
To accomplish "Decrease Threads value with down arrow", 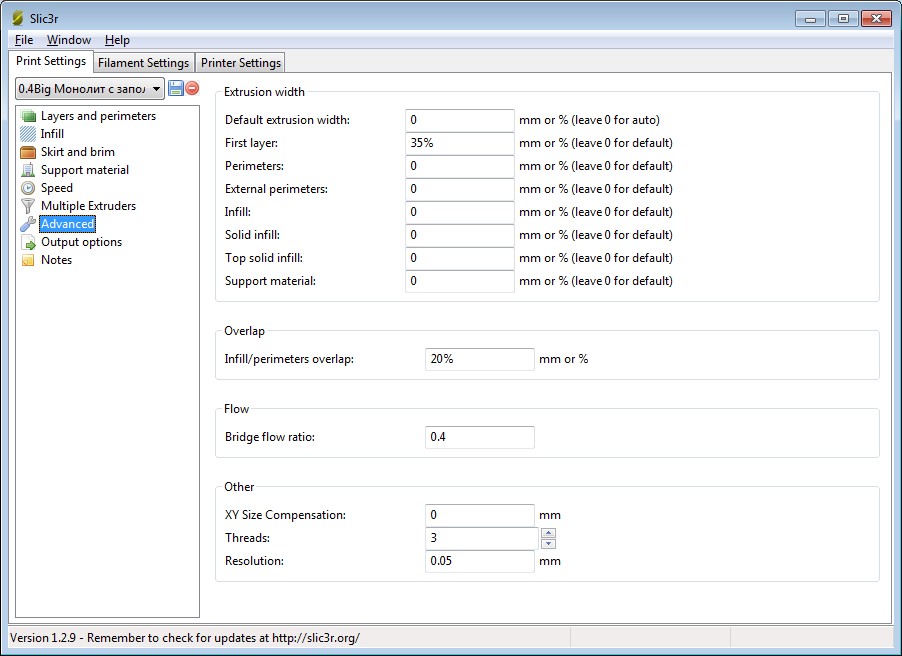I will coord(548,544).
